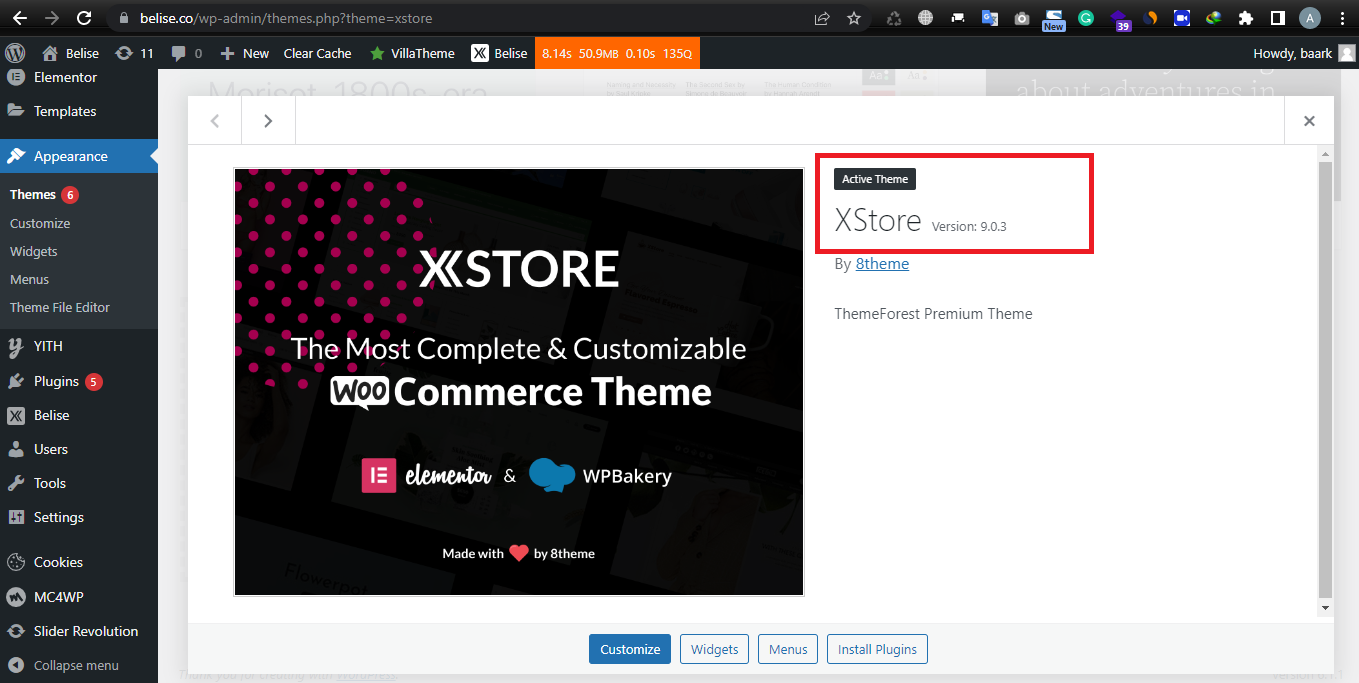Open the Elementor sidebar menu
This screenshot has height=683, width=1359.
click(x=79, y=77)
